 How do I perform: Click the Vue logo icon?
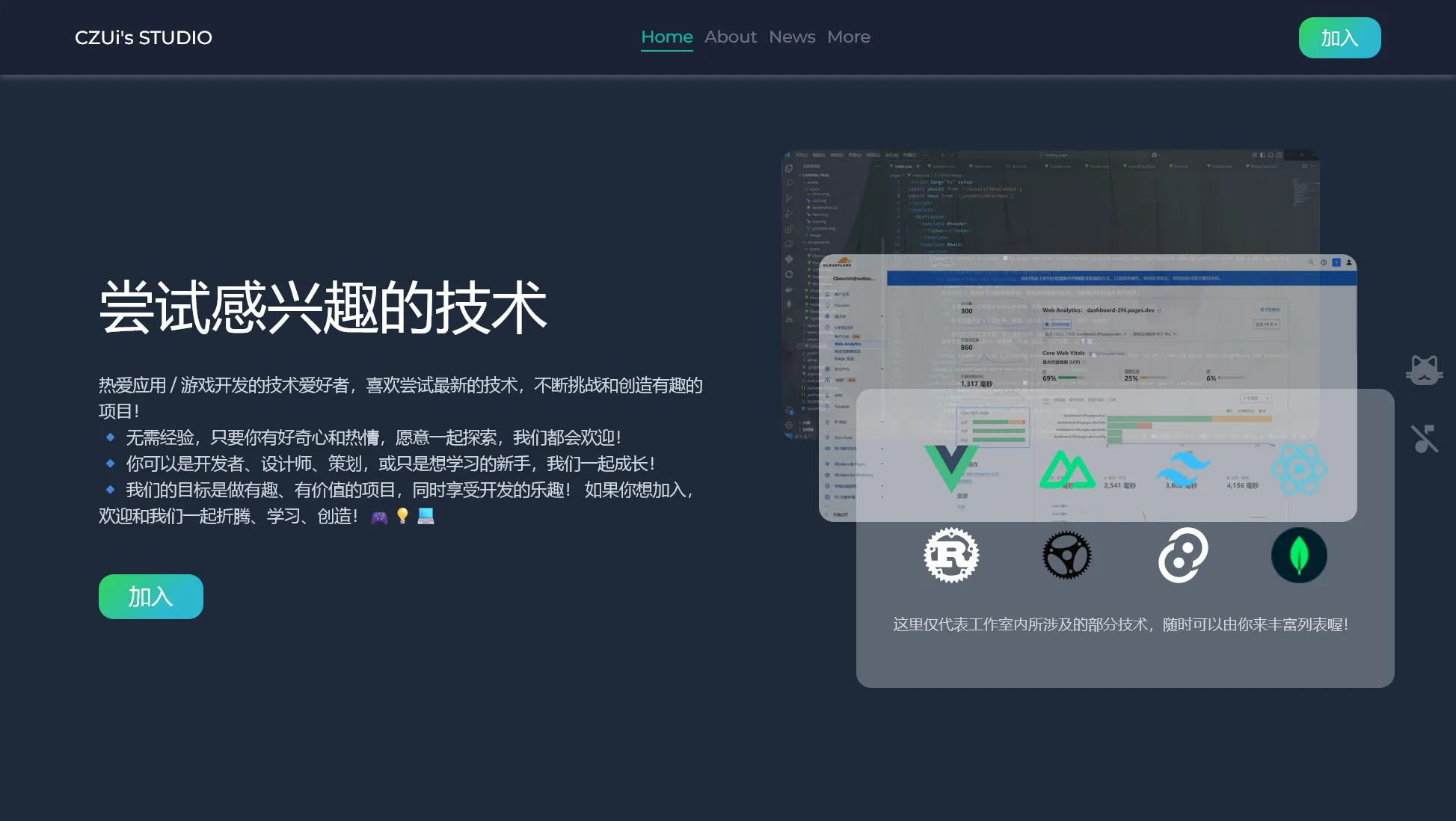tap(951, 469)
